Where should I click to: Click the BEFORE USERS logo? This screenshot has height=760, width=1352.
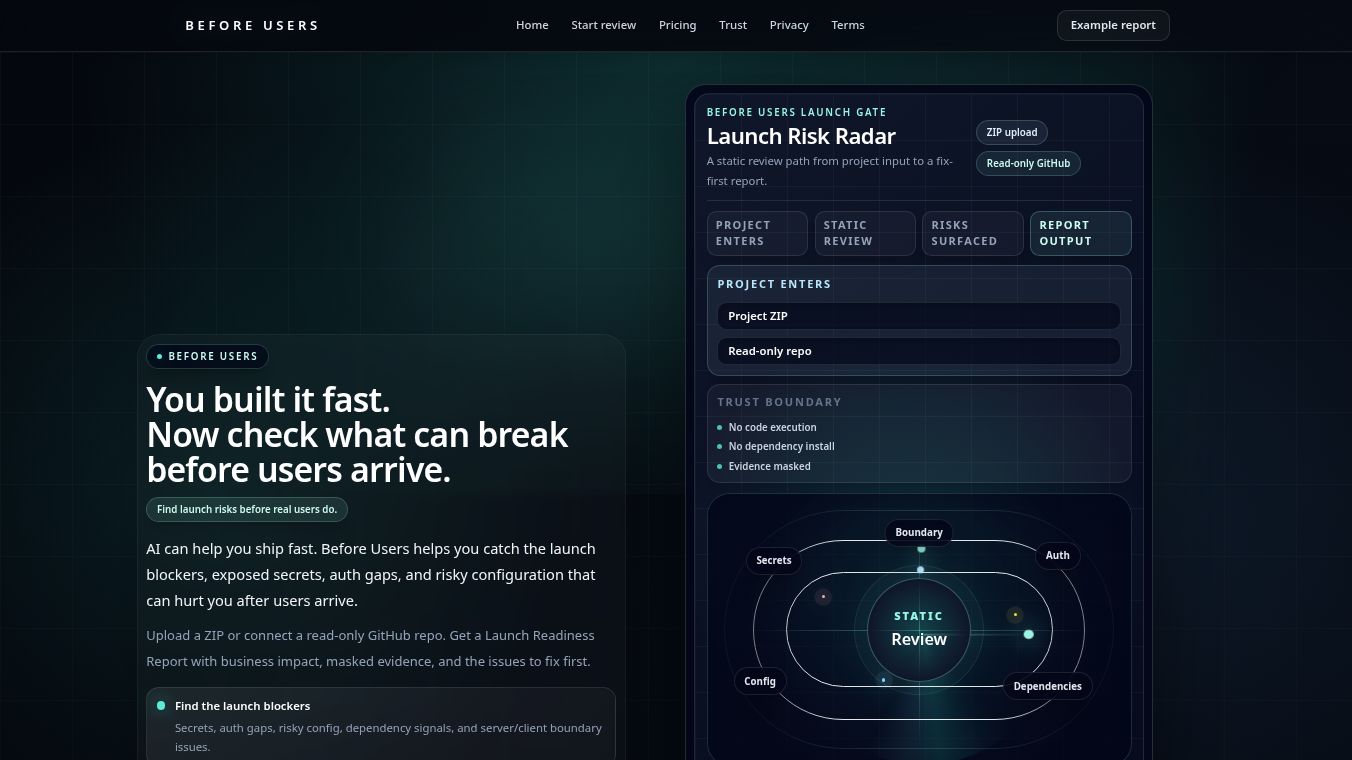252,25
